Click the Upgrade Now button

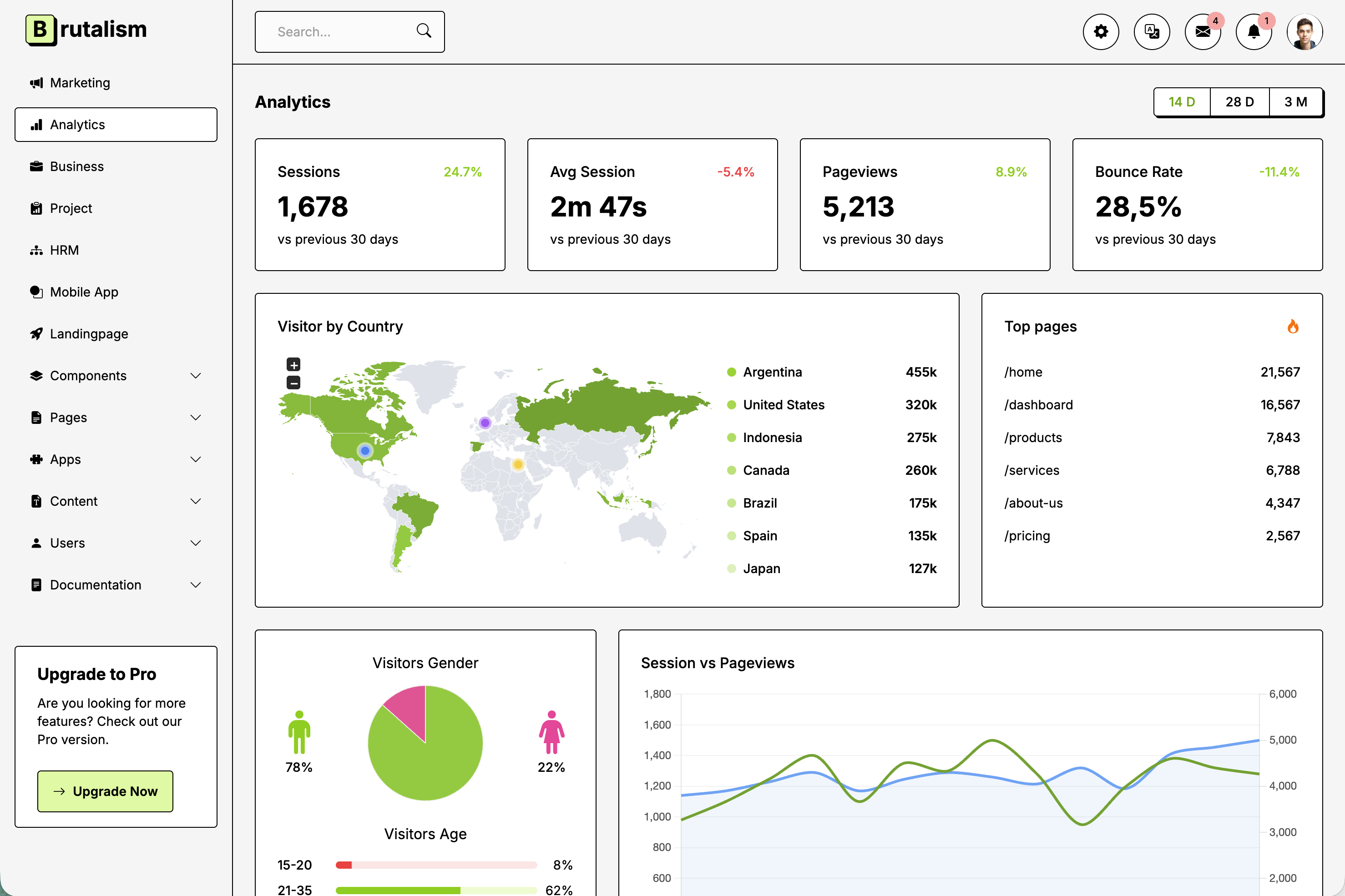click(105, 791)
